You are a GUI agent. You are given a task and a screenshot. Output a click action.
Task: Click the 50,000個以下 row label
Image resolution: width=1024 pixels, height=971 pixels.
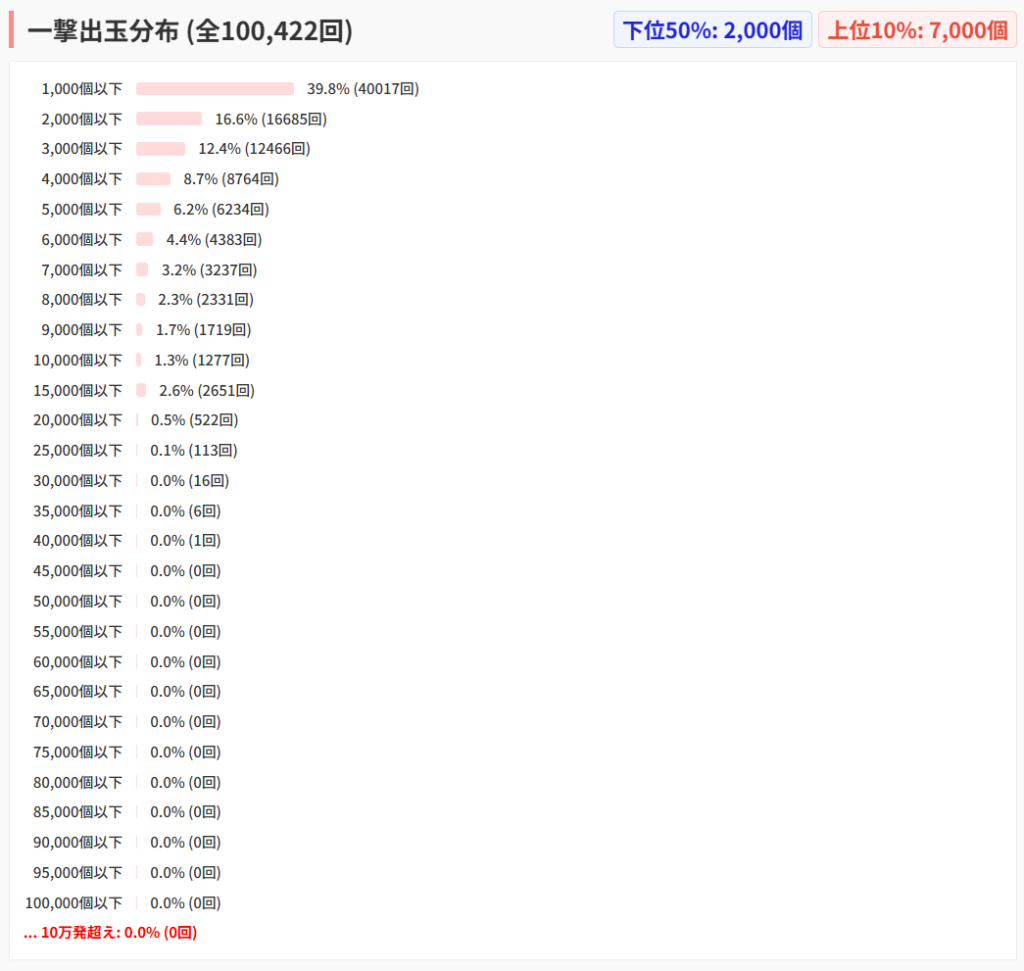(77, 601)
